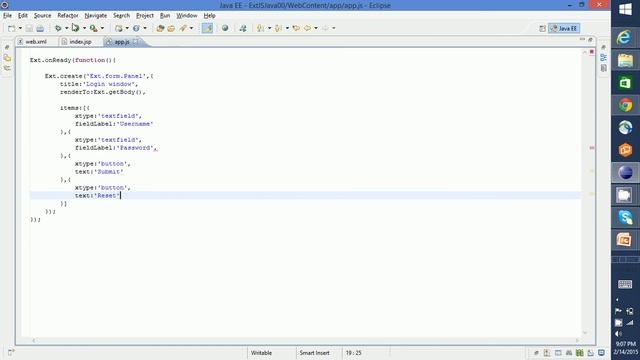Expand the New file dropdown arrow
Viewport: 640px width, 360px height.
coord(20,28)
